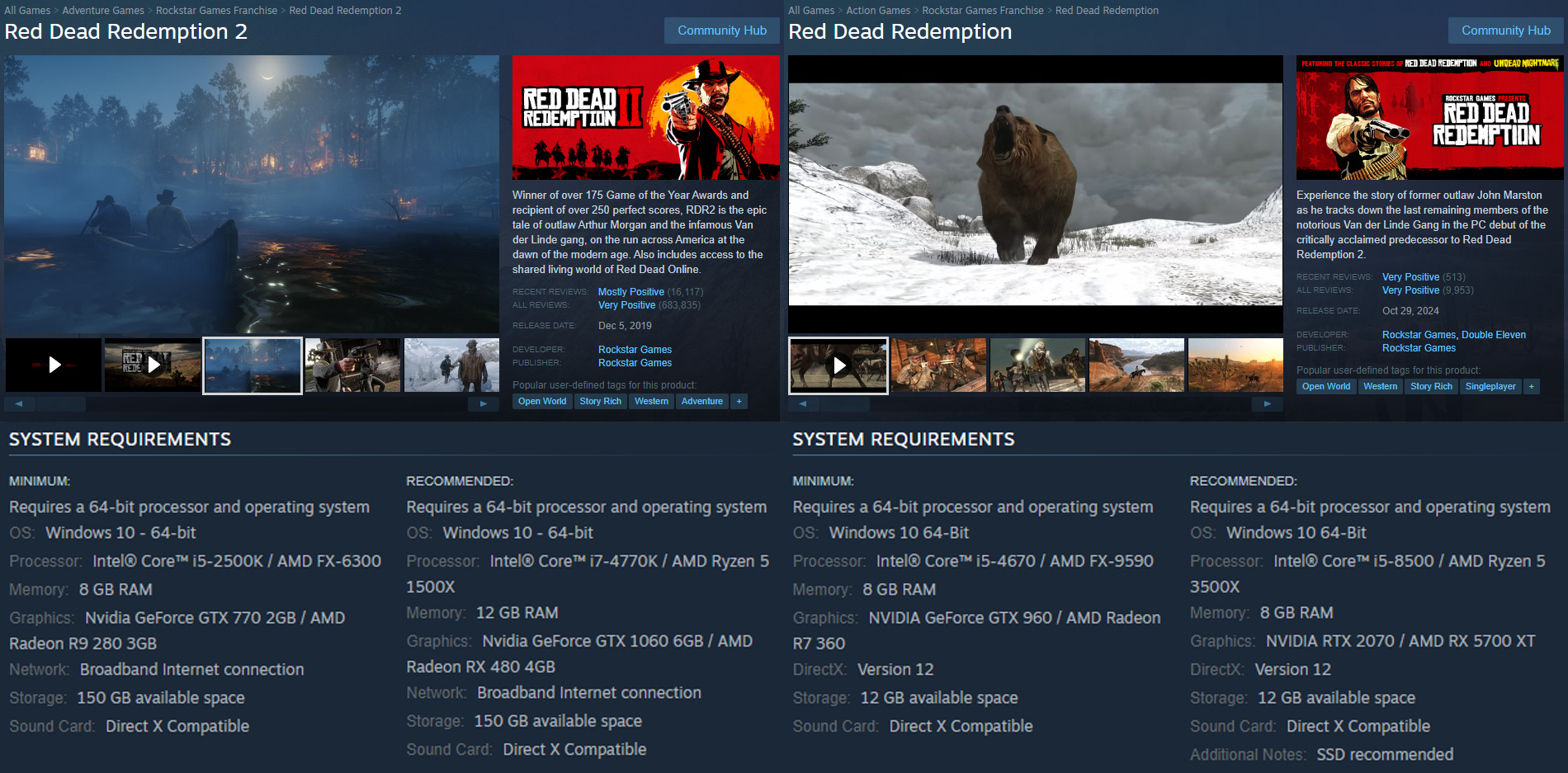Click RDR2 publisher Rockstar Games link
This screenshot has height=773, width=1568.
635,363
